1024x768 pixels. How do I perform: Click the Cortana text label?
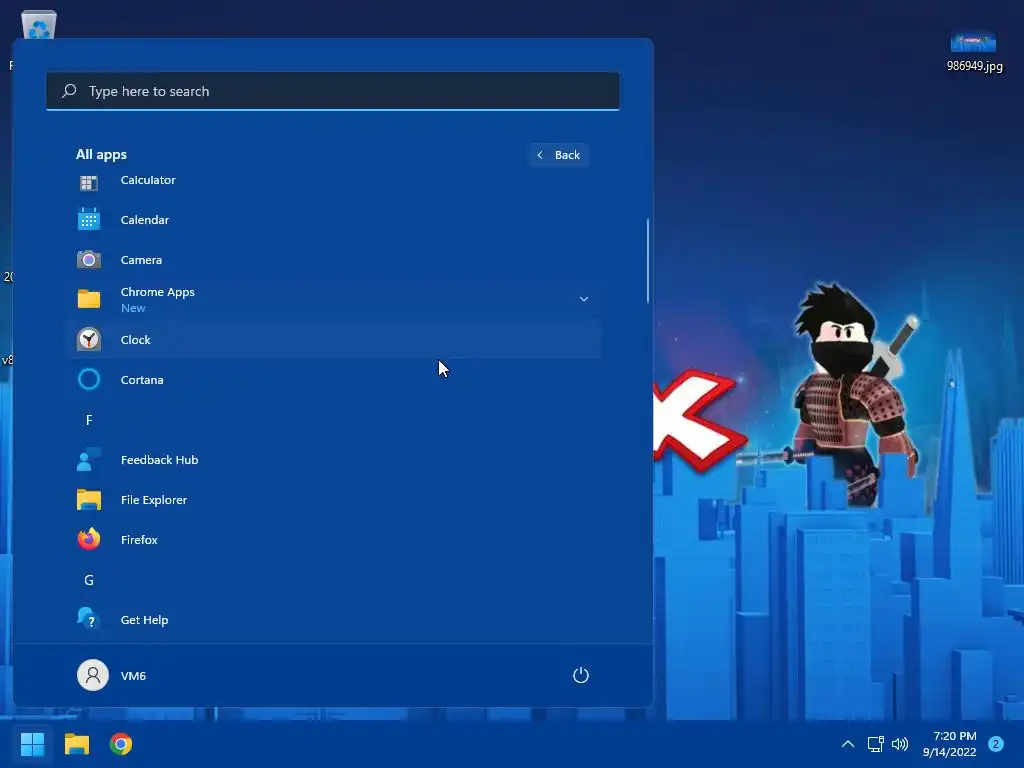pyautogui.click(x=142, y=380)
